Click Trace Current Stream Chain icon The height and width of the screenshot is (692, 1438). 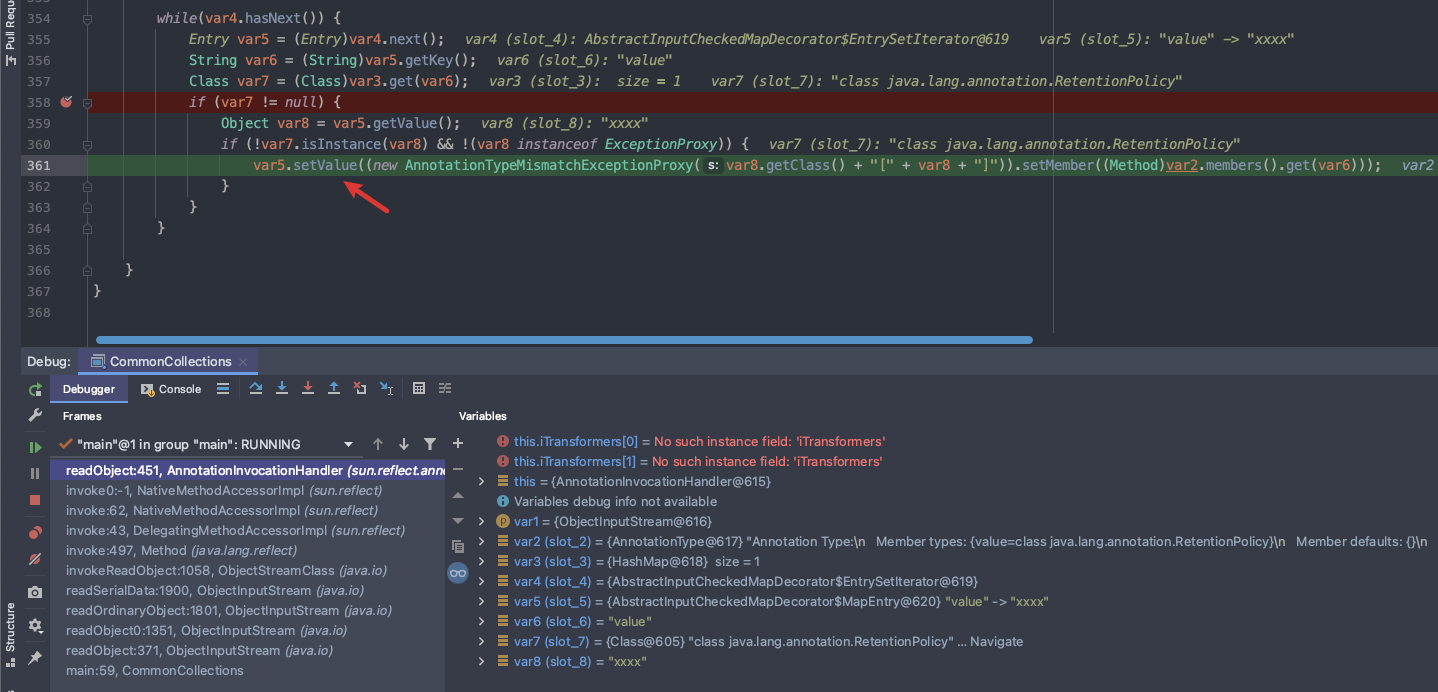point(445,389)
